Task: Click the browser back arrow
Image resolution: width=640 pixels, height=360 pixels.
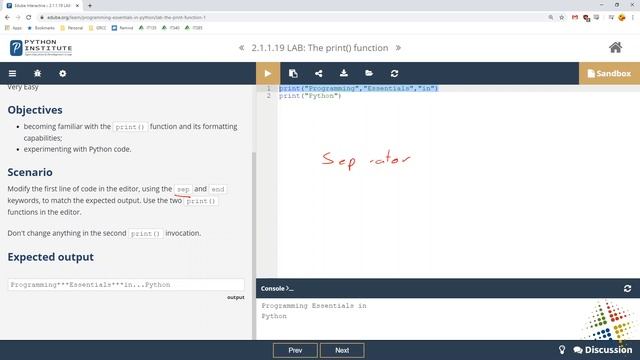Action: tap(7, 18)
